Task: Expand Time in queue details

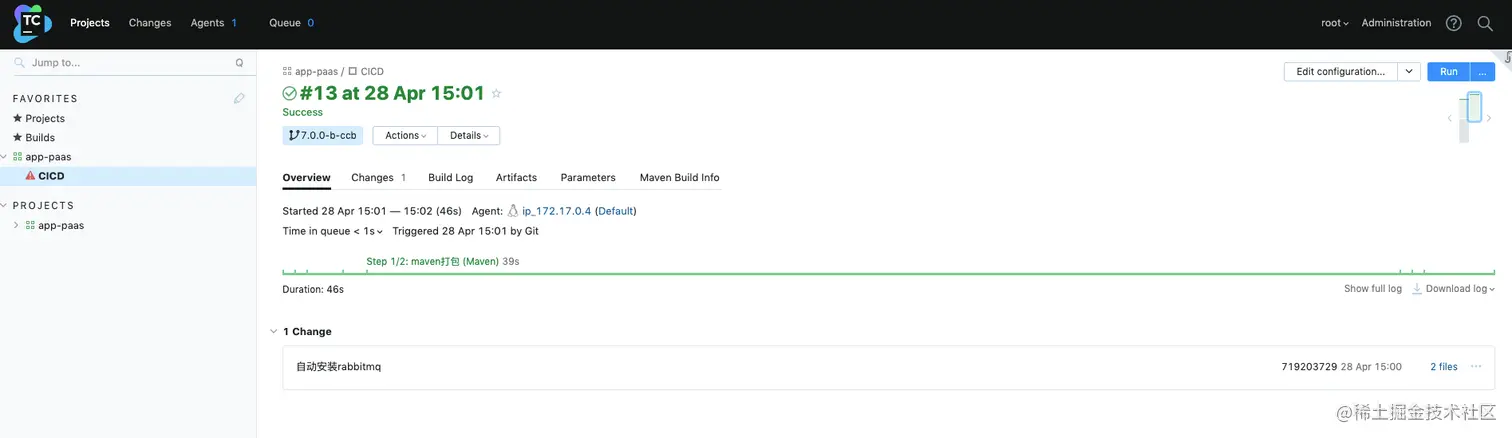Action: click(333, 231)
